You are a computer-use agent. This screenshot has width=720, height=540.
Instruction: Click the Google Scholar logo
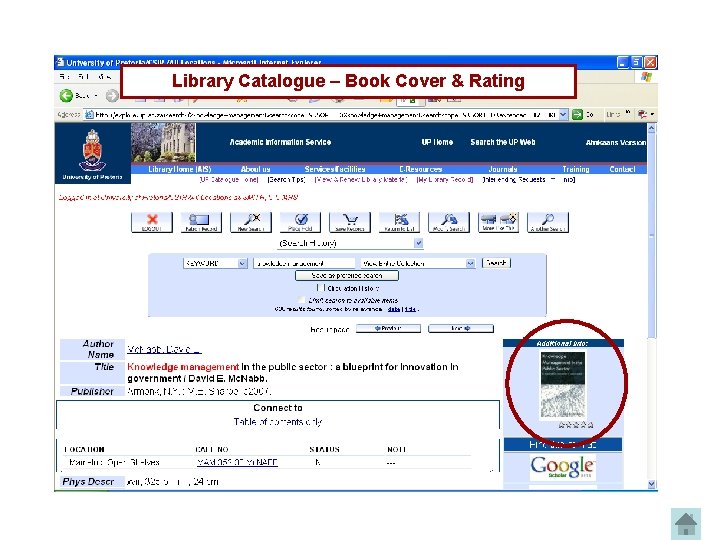click(563, 467)
